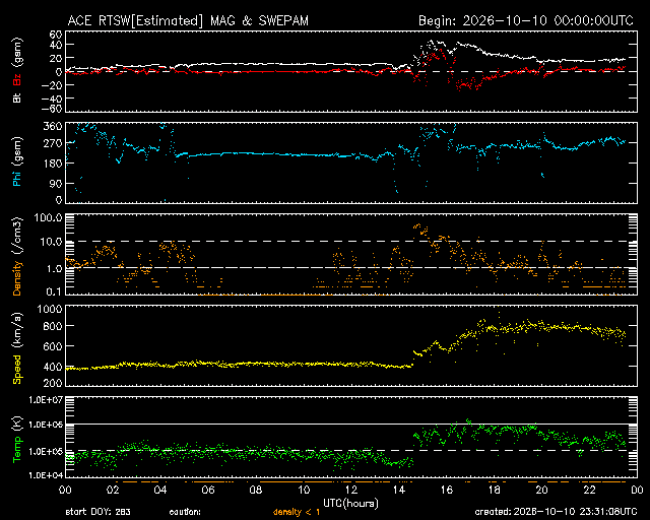Click the "360" tick on the Phi axis
650x520 pixels.
(x=52, y=126)
